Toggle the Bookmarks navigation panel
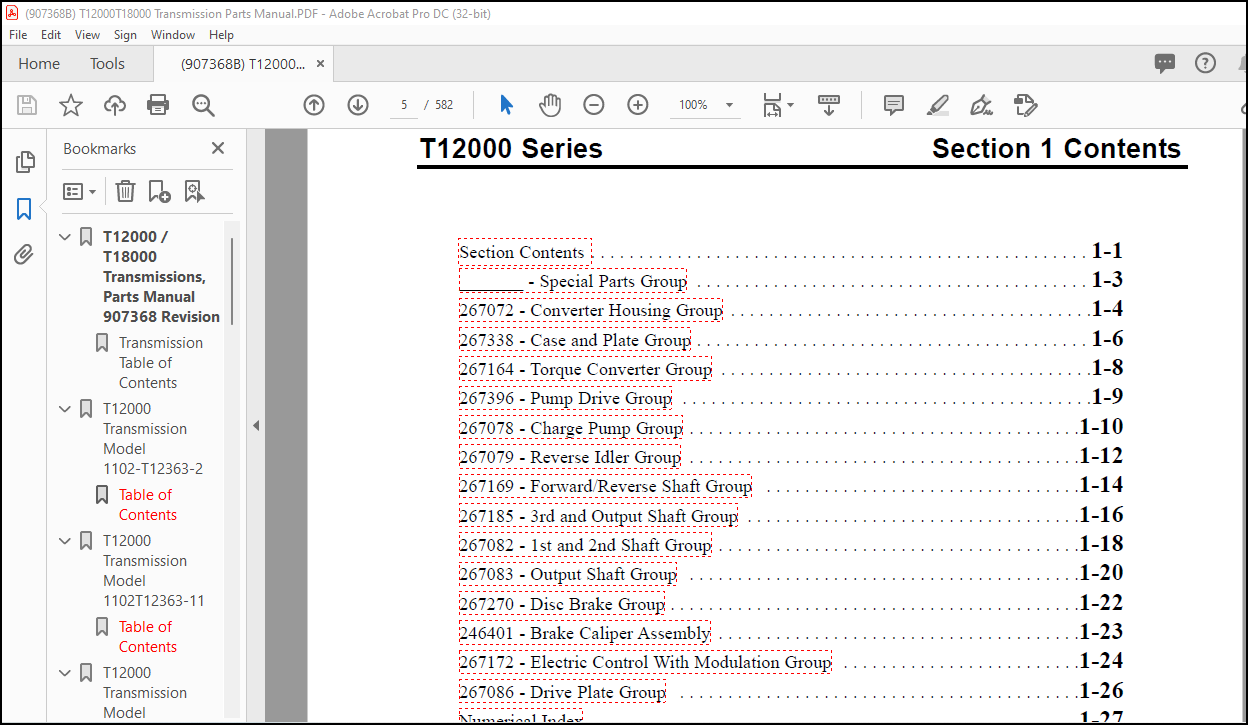 tap(24, 209)
